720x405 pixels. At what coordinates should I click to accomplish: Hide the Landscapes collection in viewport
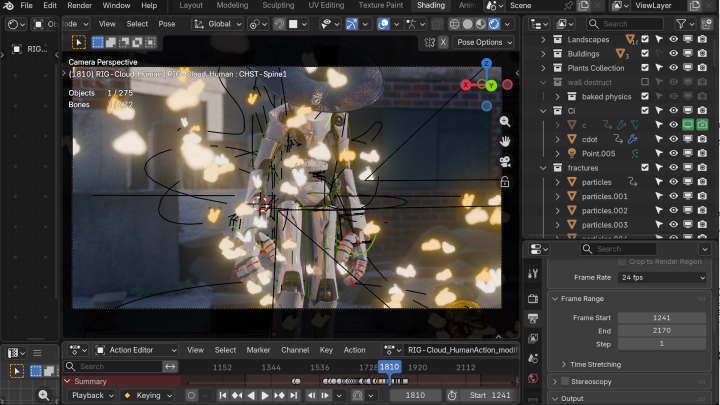[673, 40]
